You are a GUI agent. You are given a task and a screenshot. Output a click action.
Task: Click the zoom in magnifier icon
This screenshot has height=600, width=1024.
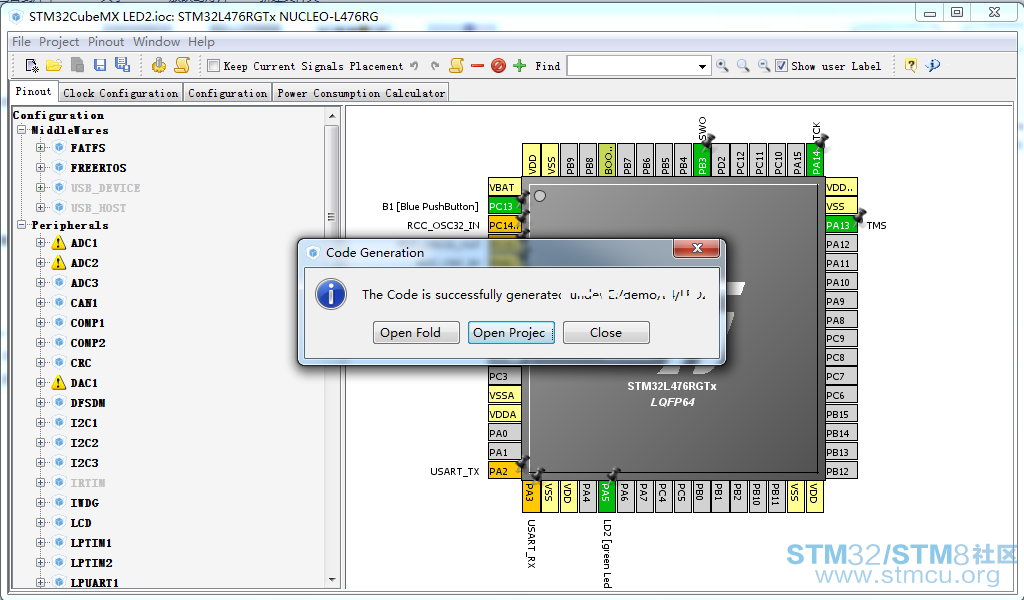722,66
